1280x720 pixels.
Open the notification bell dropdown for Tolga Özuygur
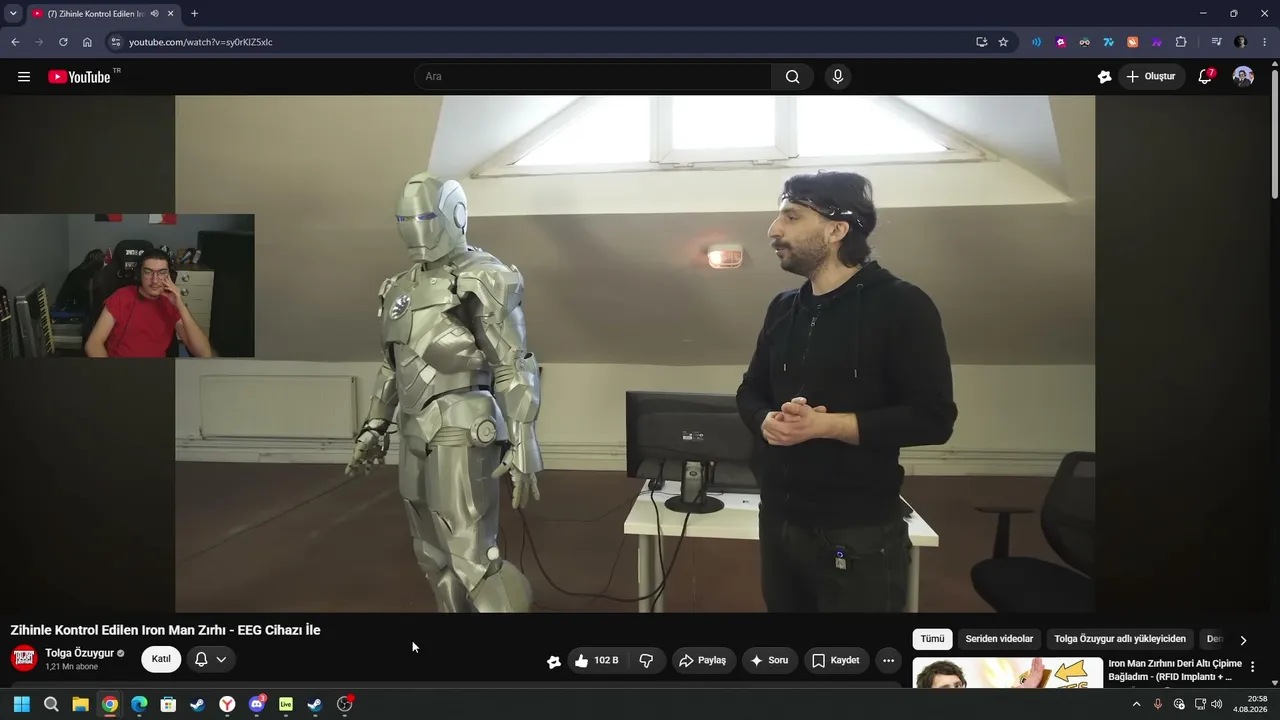(x=210, y=659)
